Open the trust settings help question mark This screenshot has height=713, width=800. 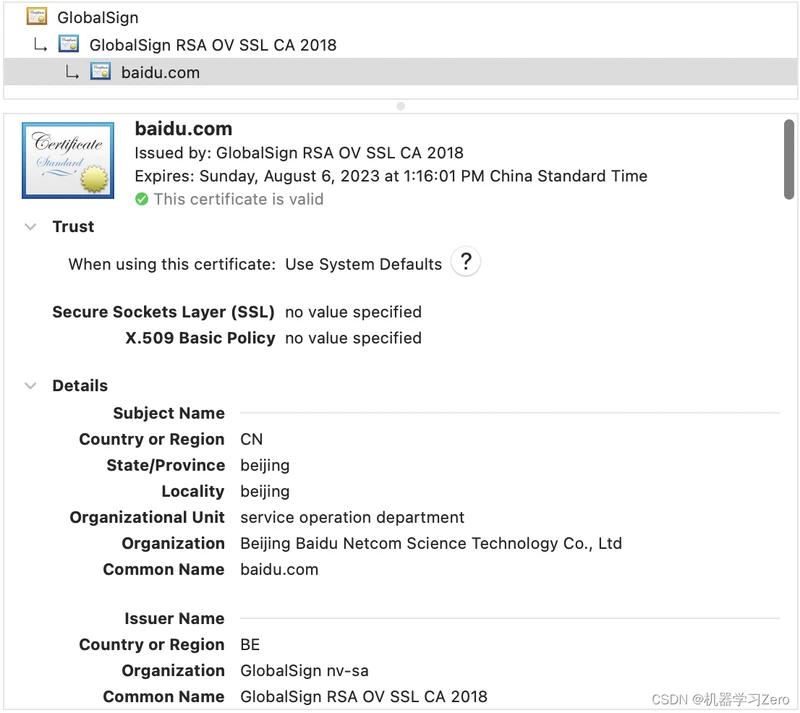(465, 262)
